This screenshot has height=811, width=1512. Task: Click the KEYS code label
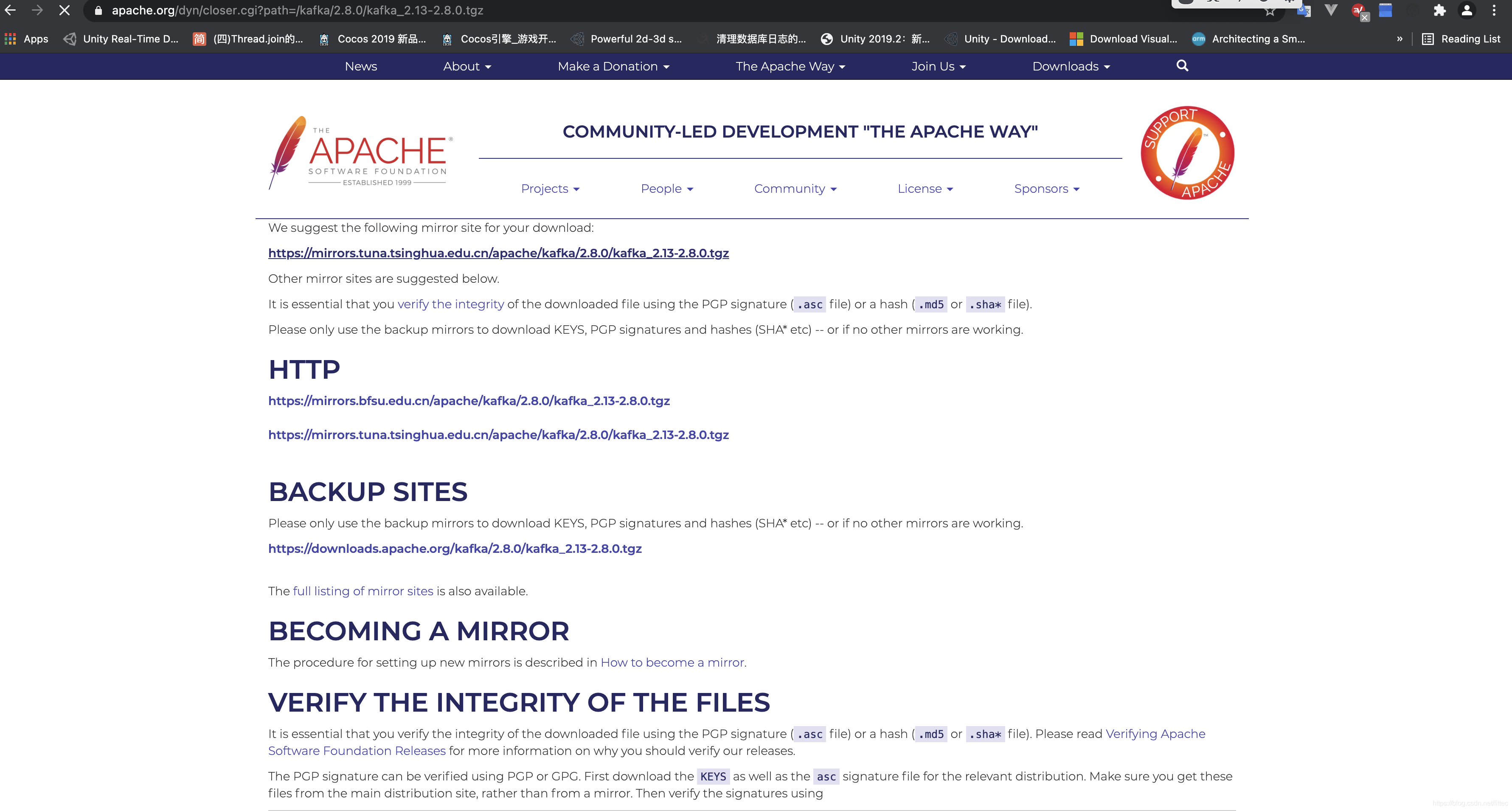point(713,776)
